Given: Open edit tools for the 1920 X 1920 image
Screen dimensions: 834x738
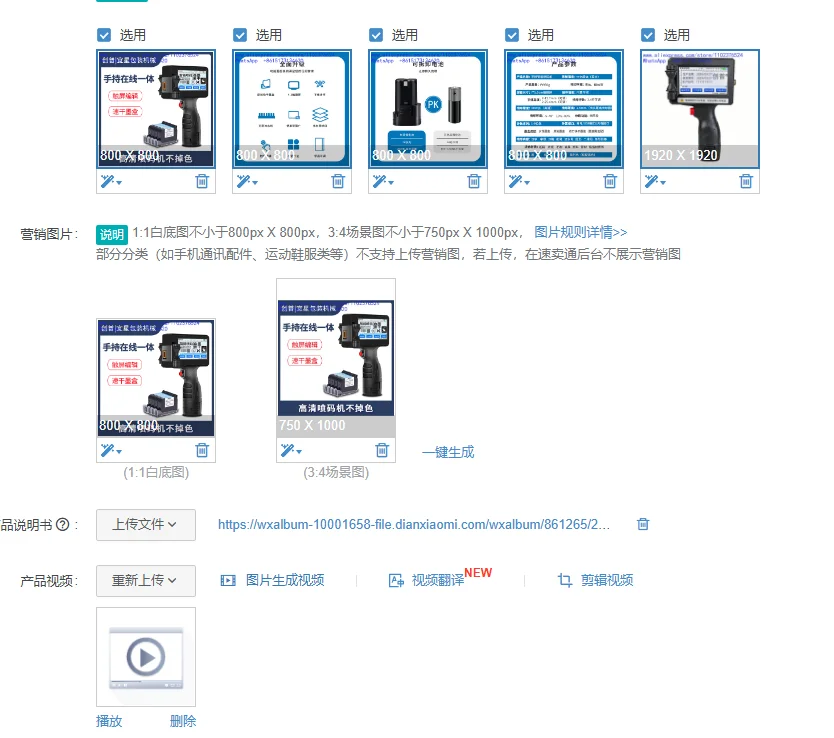Looking at the screenshot, I should pyautogui.click(x=655, y=182).
